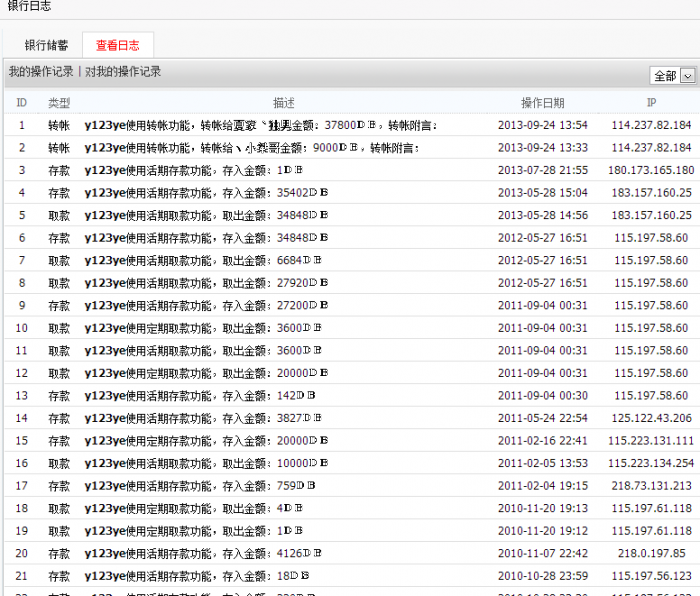700x596 pixels.
Task: Switch to the 银行储蓄 tab
Action: (x=46, y=45)
